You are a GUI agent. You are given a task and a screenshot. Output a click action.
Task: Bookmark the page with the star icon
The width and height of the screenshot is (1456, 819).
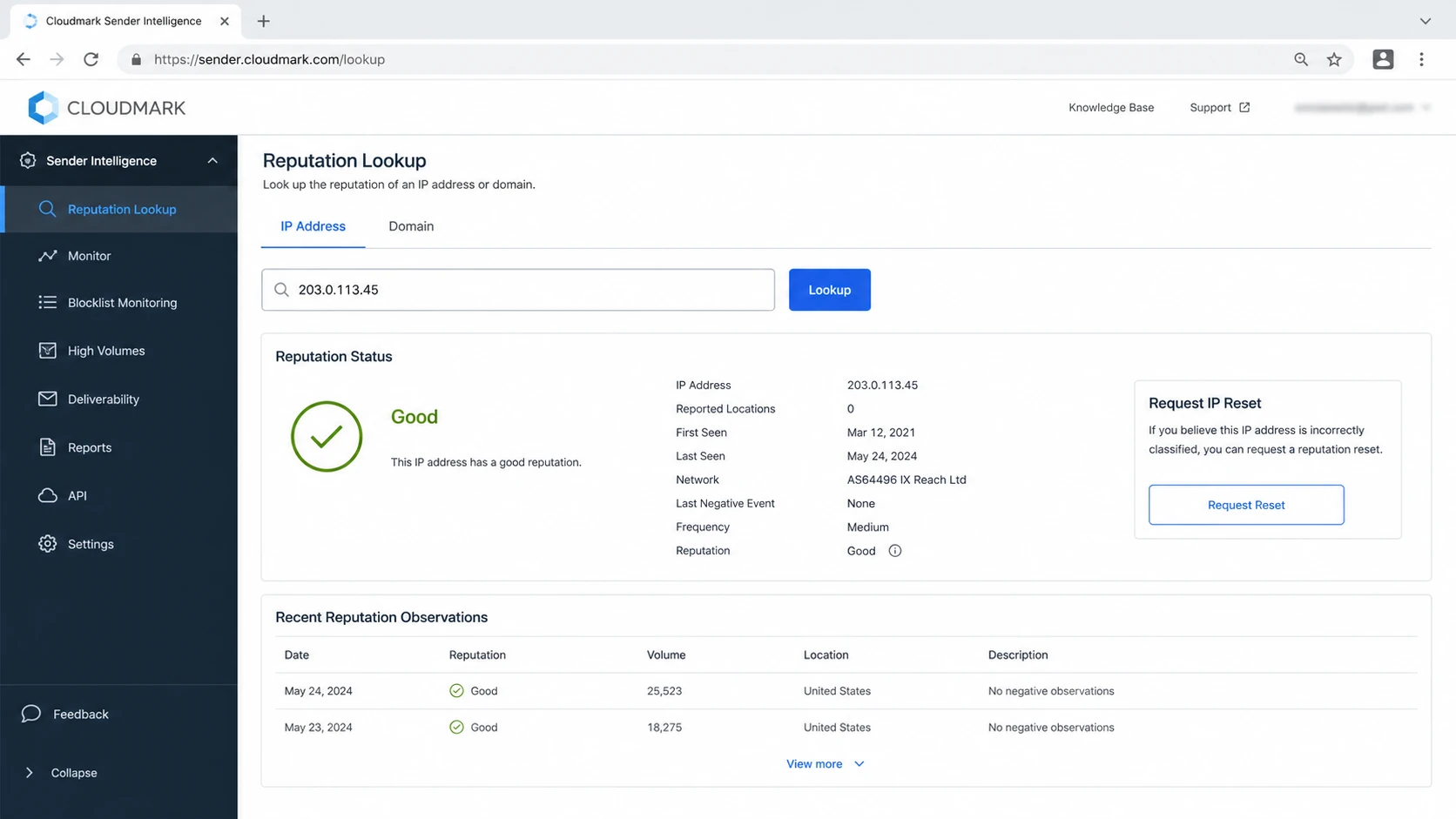pyautogui.click(x=1334, y=59)
